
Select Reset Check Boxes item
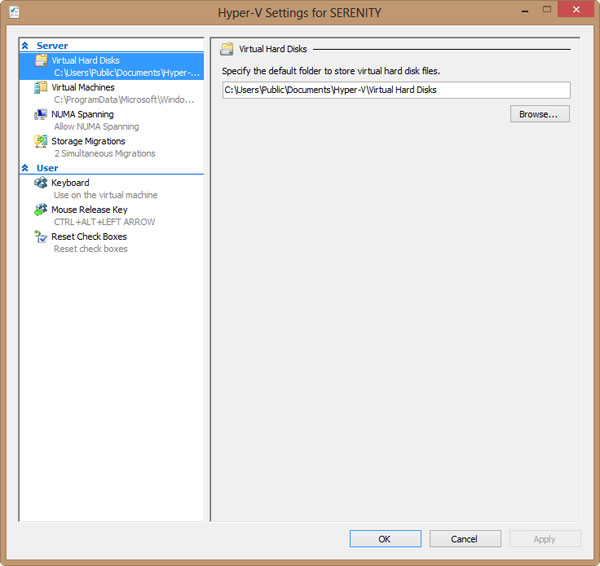[112, 242]
